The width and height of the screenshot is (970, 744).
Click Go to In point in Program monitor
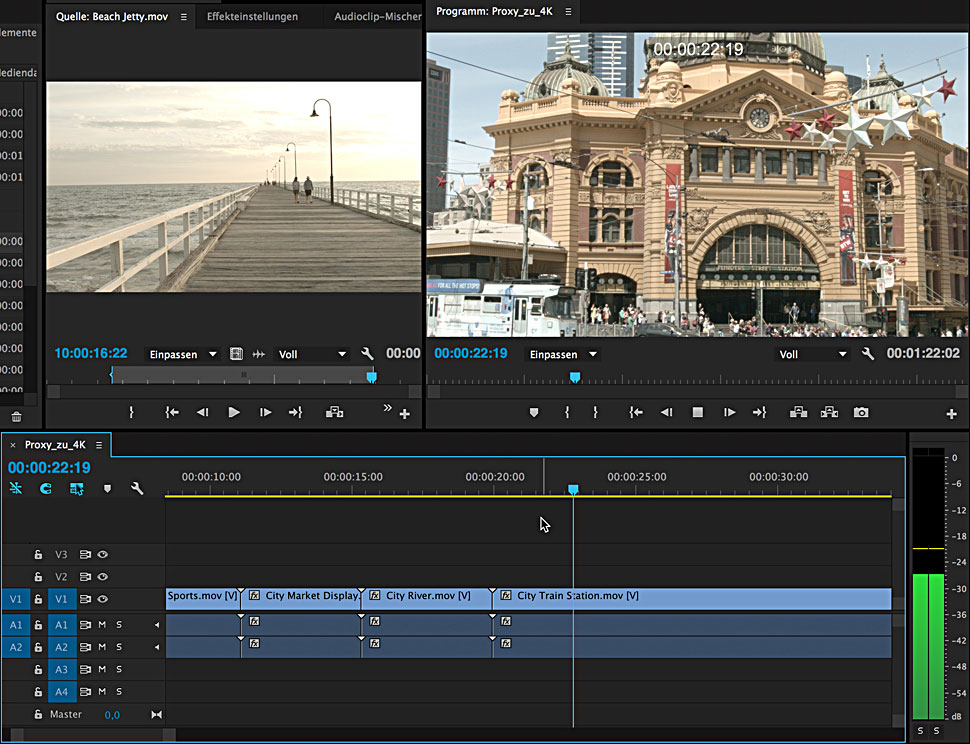(635, 412)
